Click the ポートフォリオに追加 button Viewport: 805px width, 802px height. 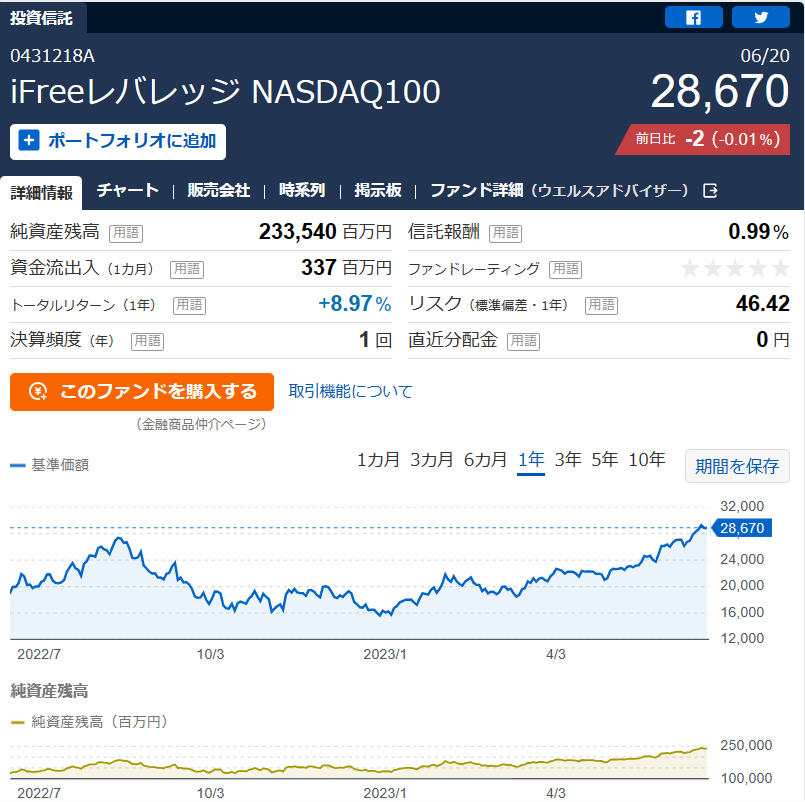(x=118, y=142)
